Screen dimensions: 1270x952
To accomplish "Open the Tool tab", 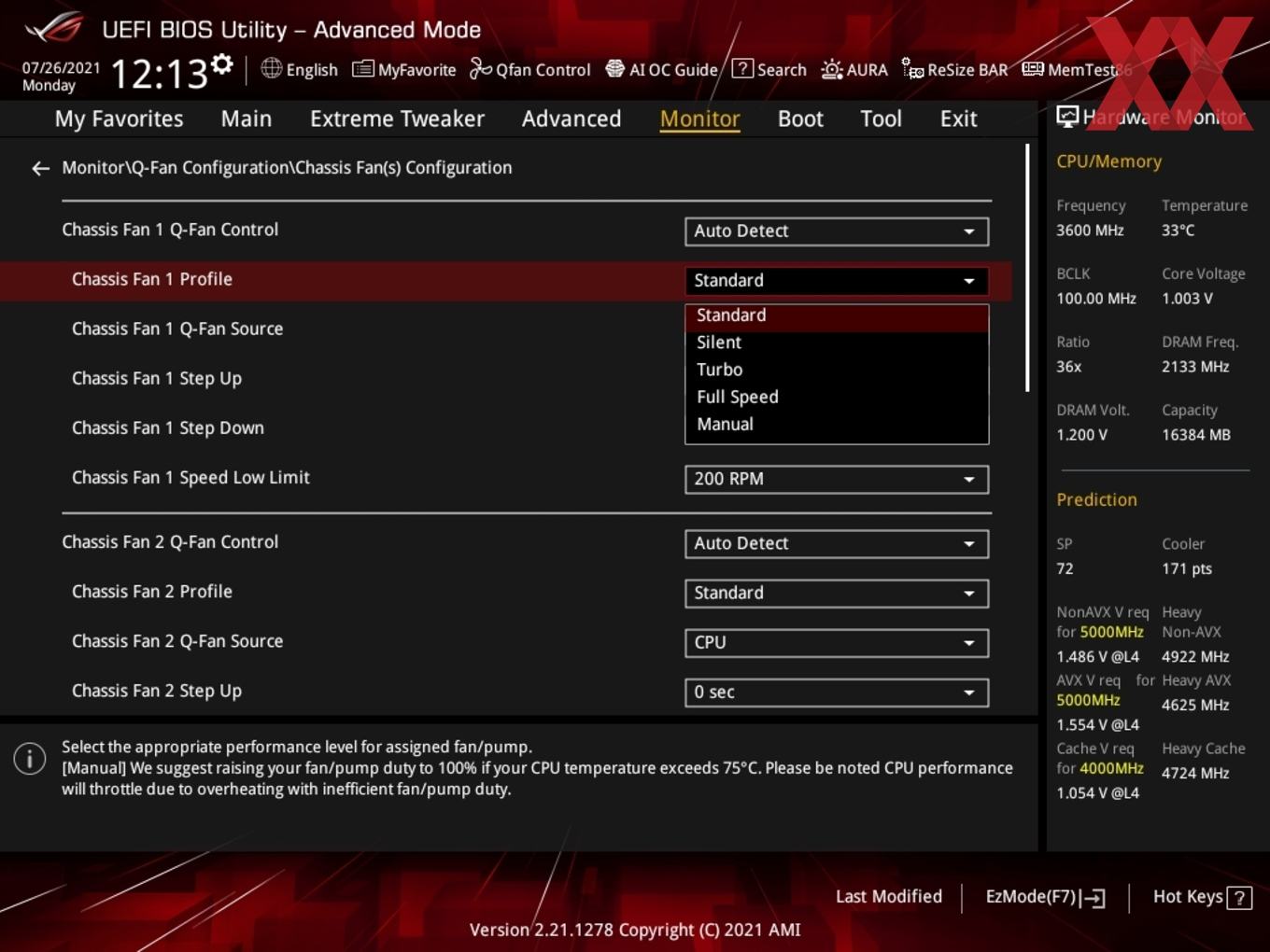I will [881, 119].
